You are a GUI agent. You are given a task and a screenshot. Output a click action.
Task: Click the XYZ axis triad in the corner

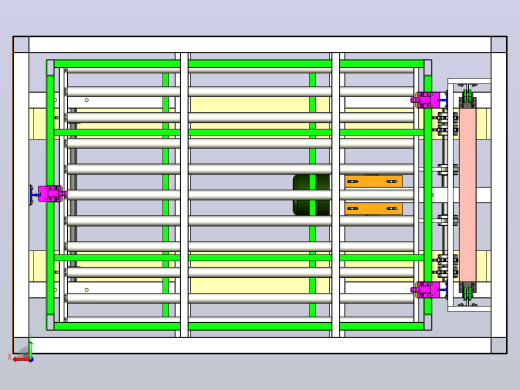coord(22,348)
